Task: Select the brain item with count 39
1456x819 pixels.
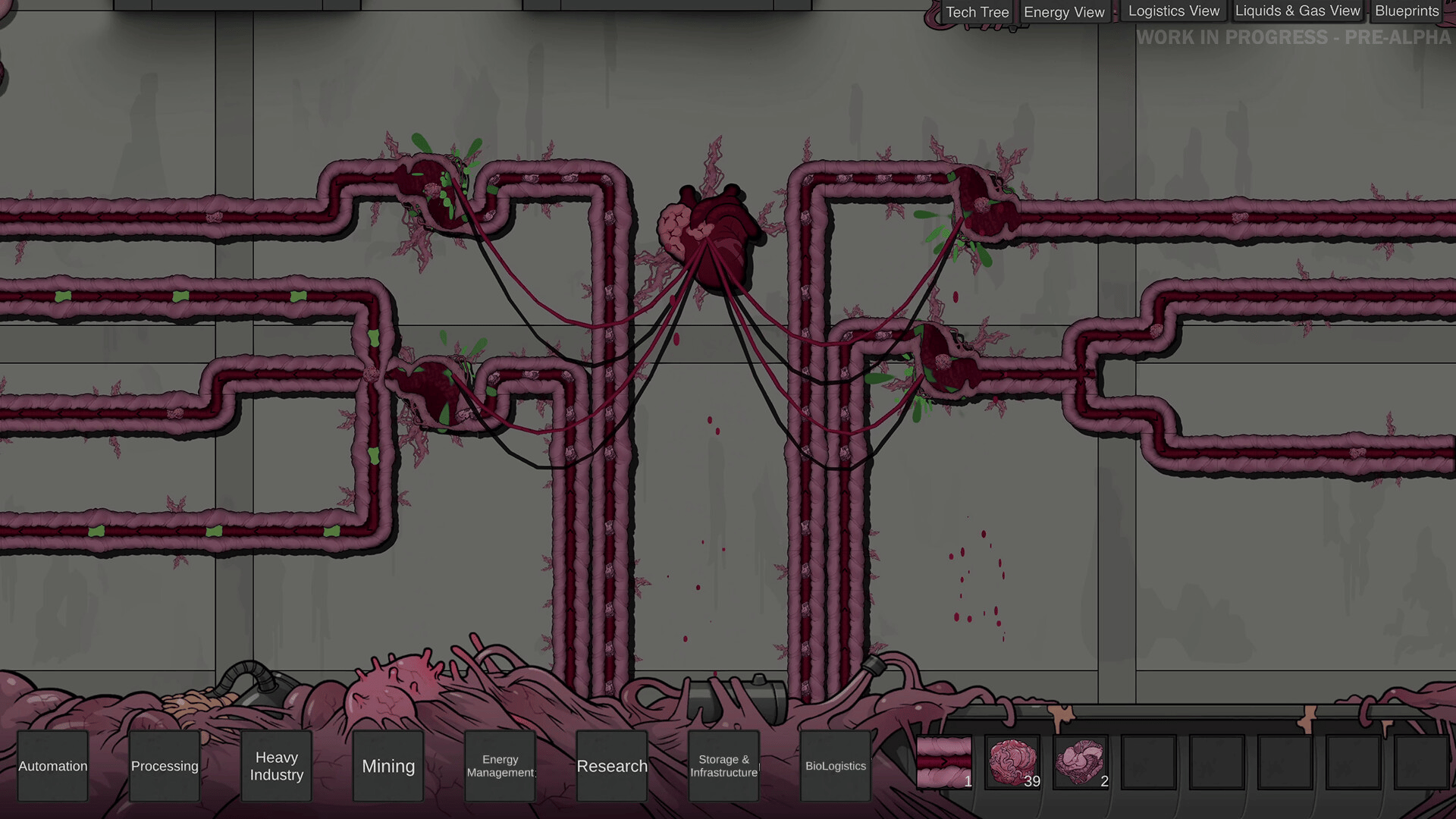Action: point(1012,762)
